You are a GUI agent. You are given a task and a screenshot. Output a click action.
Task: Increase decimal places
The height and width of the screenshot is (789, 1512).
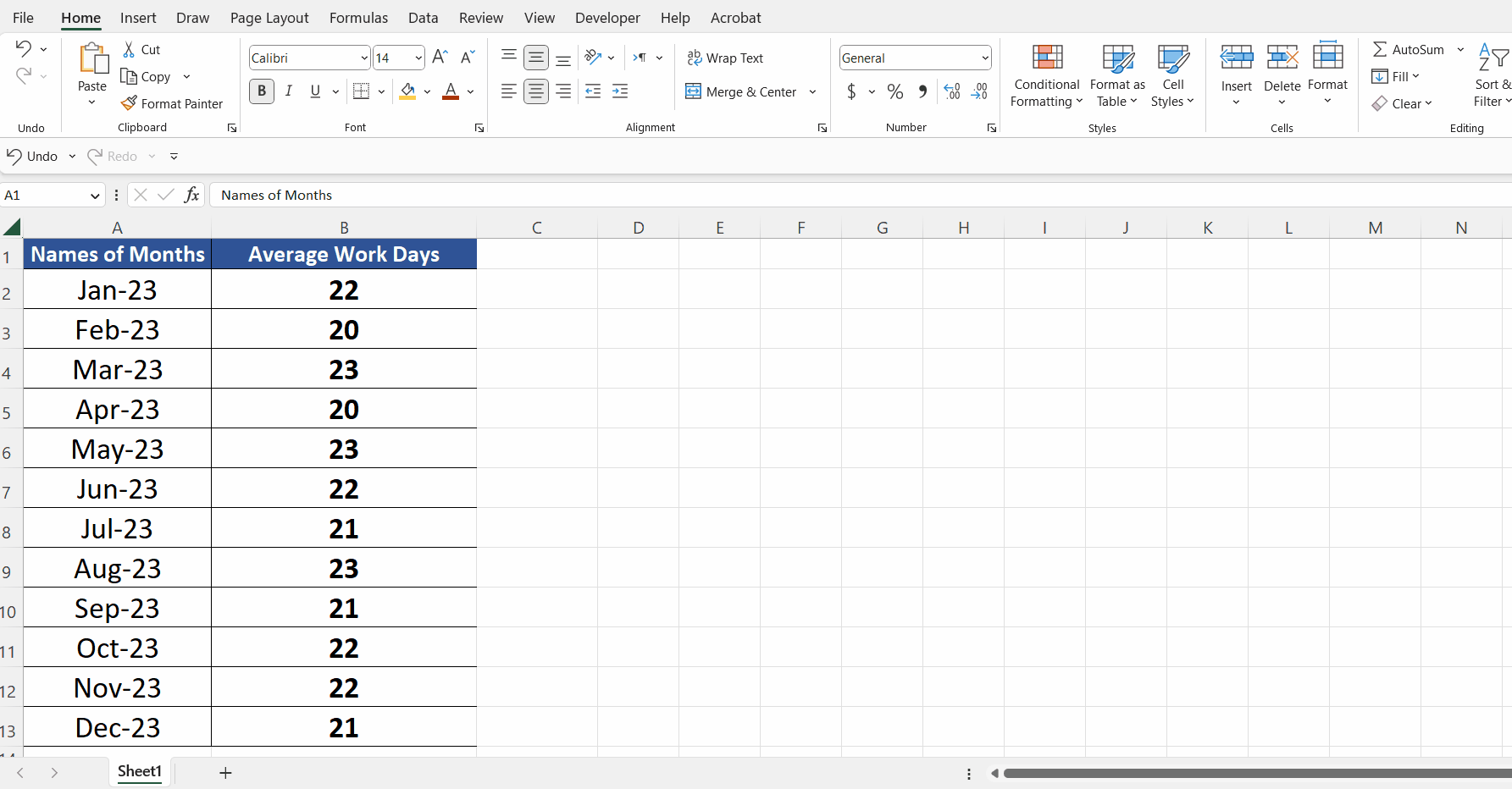point(951,91)
